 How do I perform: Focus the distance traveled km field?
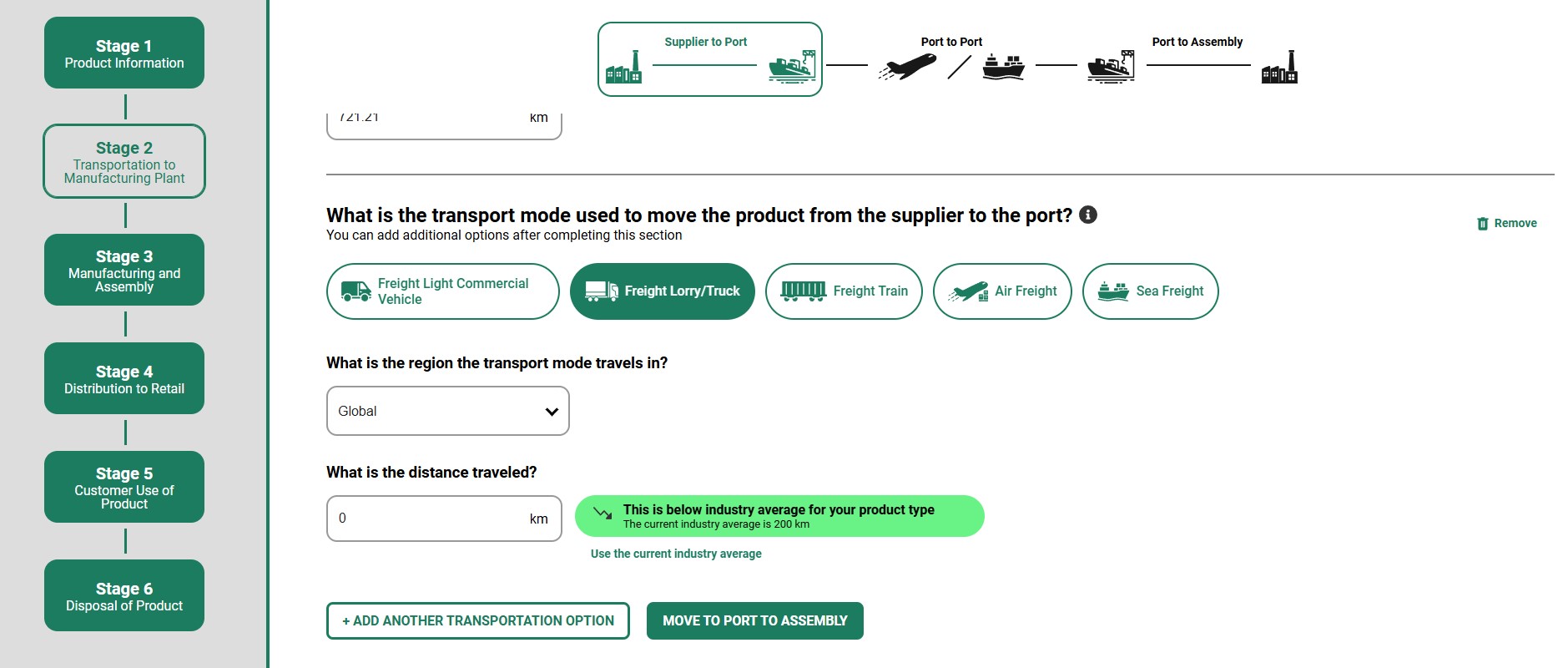point(444,519)
